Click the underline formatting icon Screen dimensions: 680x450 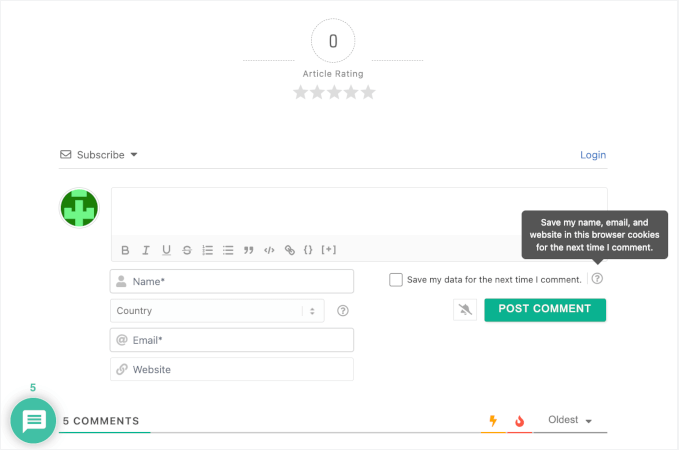click(x=166, y=250)
